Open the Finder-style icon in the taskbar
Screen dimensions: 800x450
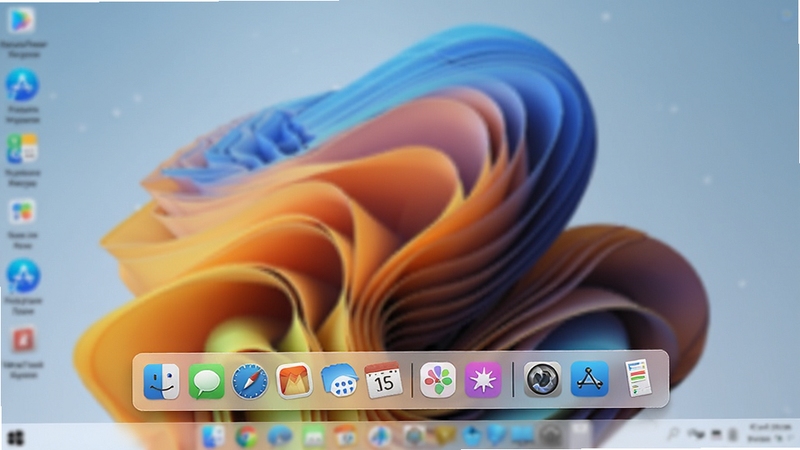(213, 437)
